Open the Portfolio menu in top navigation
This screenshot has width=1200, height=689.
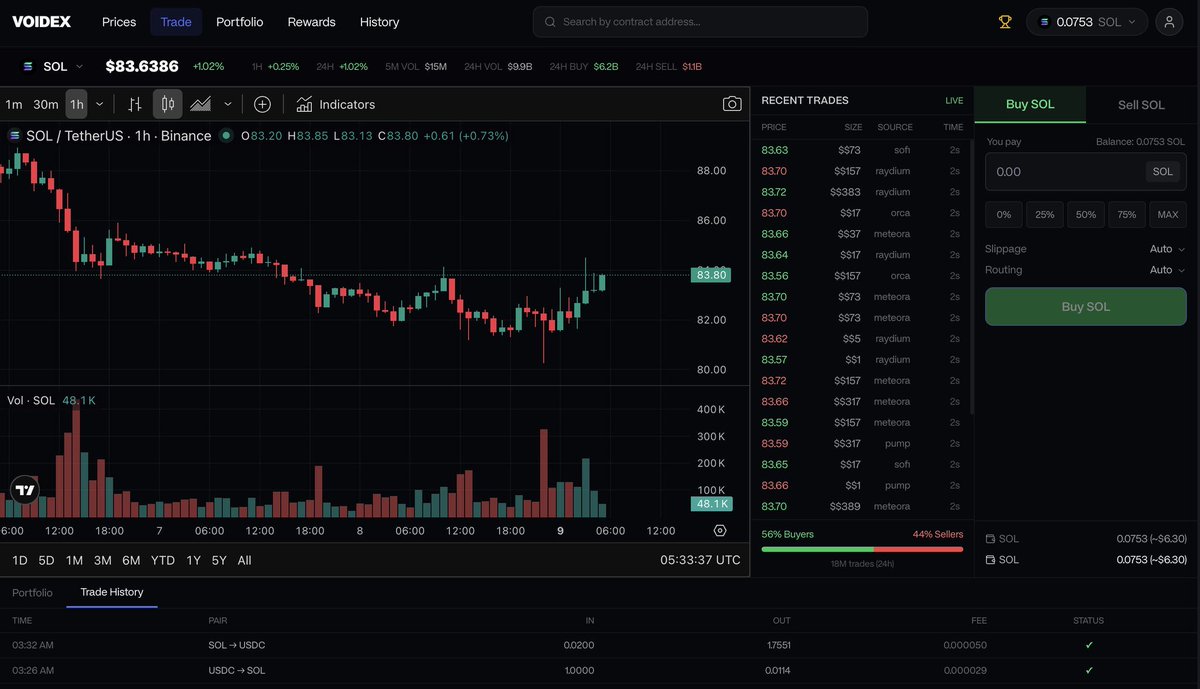pos(240,21)
